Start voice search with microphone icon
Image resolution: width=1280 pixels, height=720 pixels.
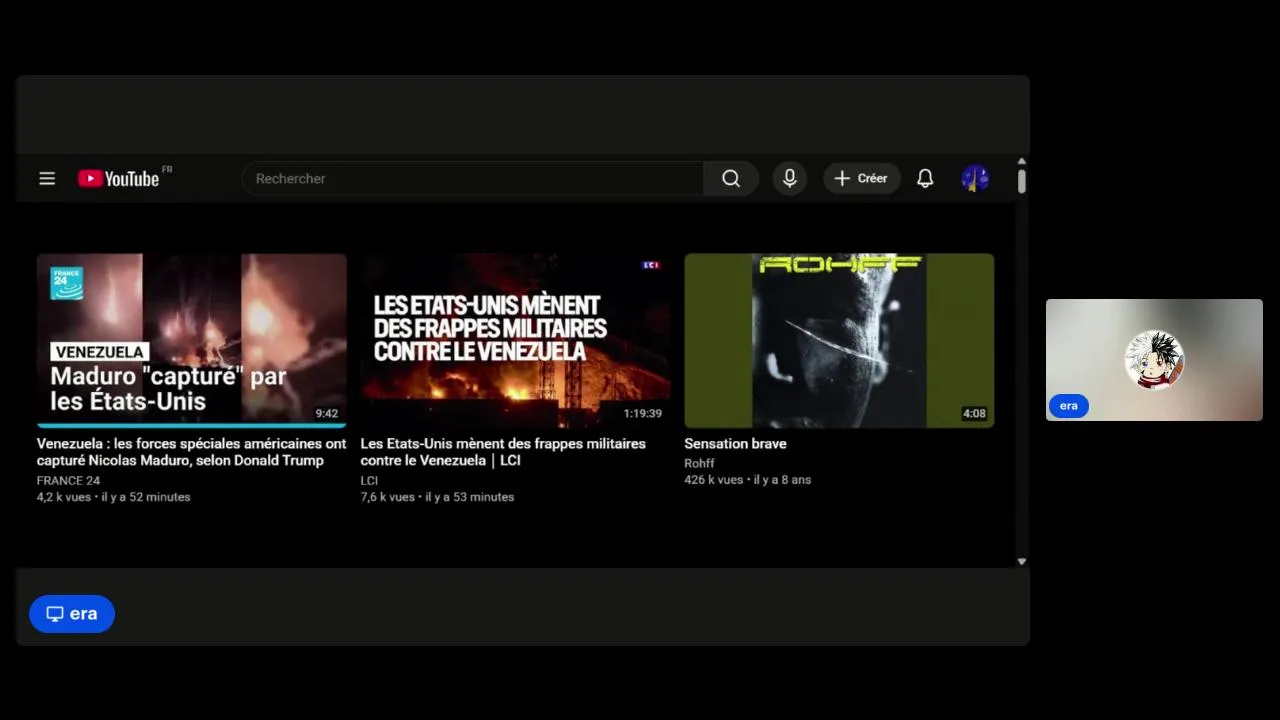[x=790, y=178]
